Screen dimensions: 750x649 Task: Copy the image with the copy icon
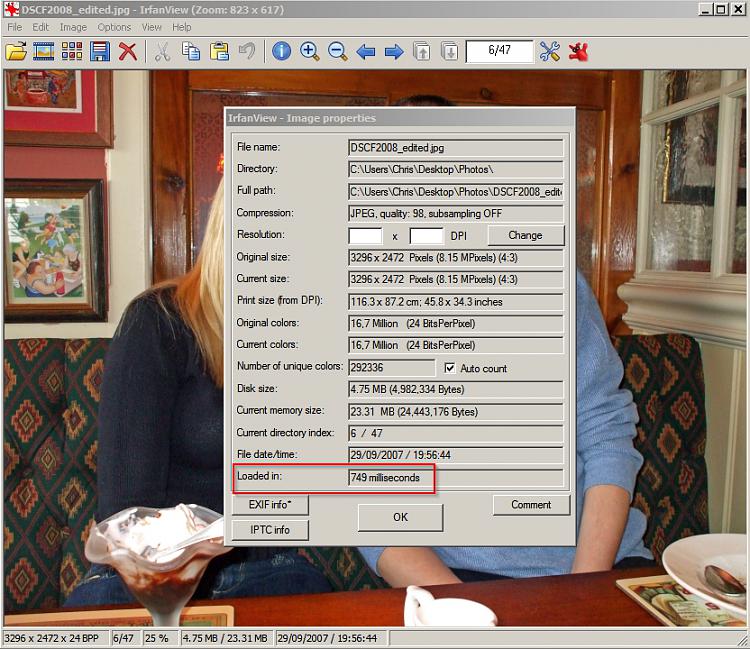tap(191, 51)
